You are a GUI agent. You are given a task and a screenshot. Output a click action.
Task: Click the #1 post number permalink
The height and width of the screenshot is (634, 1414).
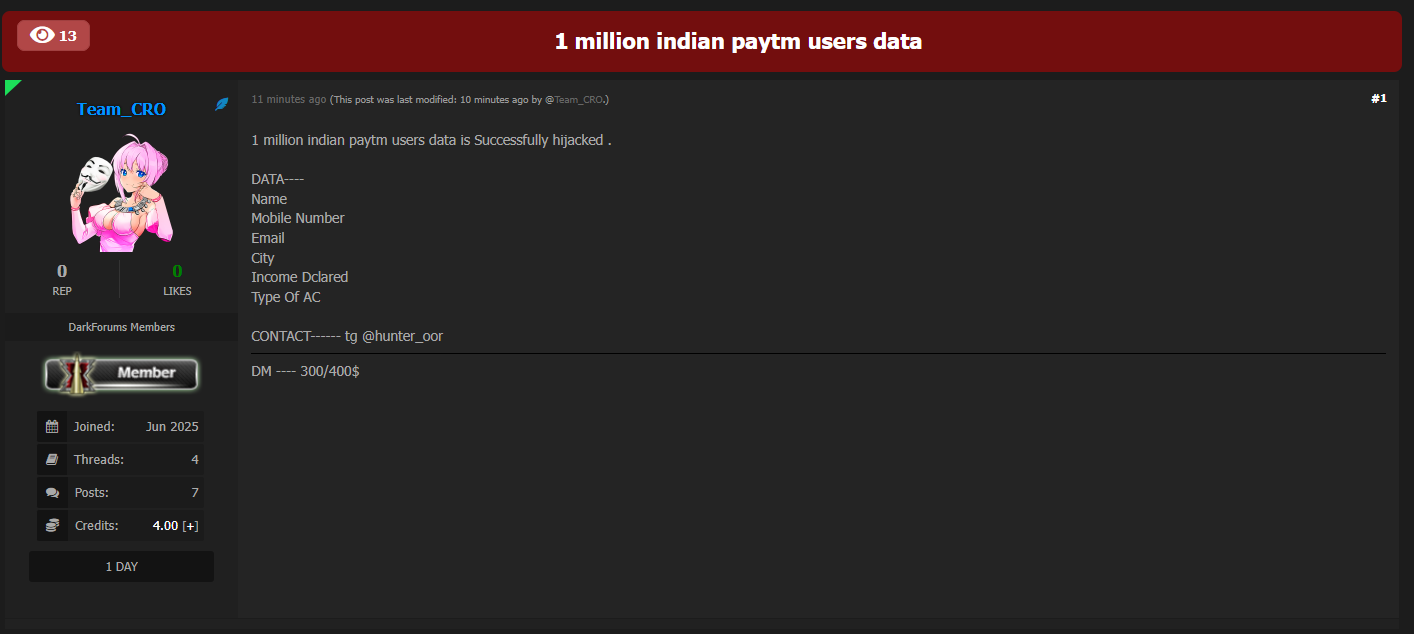click(1378, 99)
